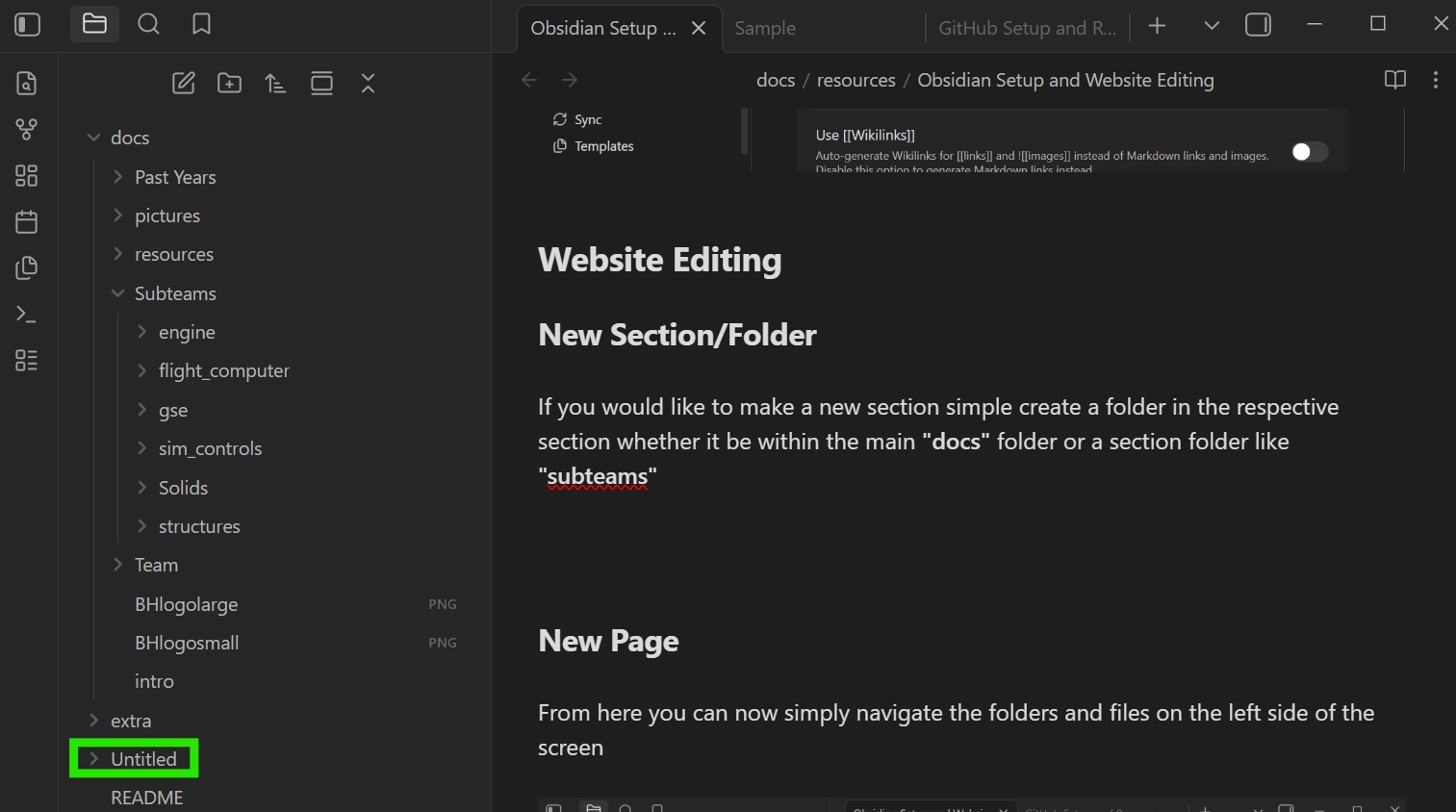This screenshot has width=1456, height=812.
Task: Create a new note in the file explorer
Action: (x=184, y=84)
